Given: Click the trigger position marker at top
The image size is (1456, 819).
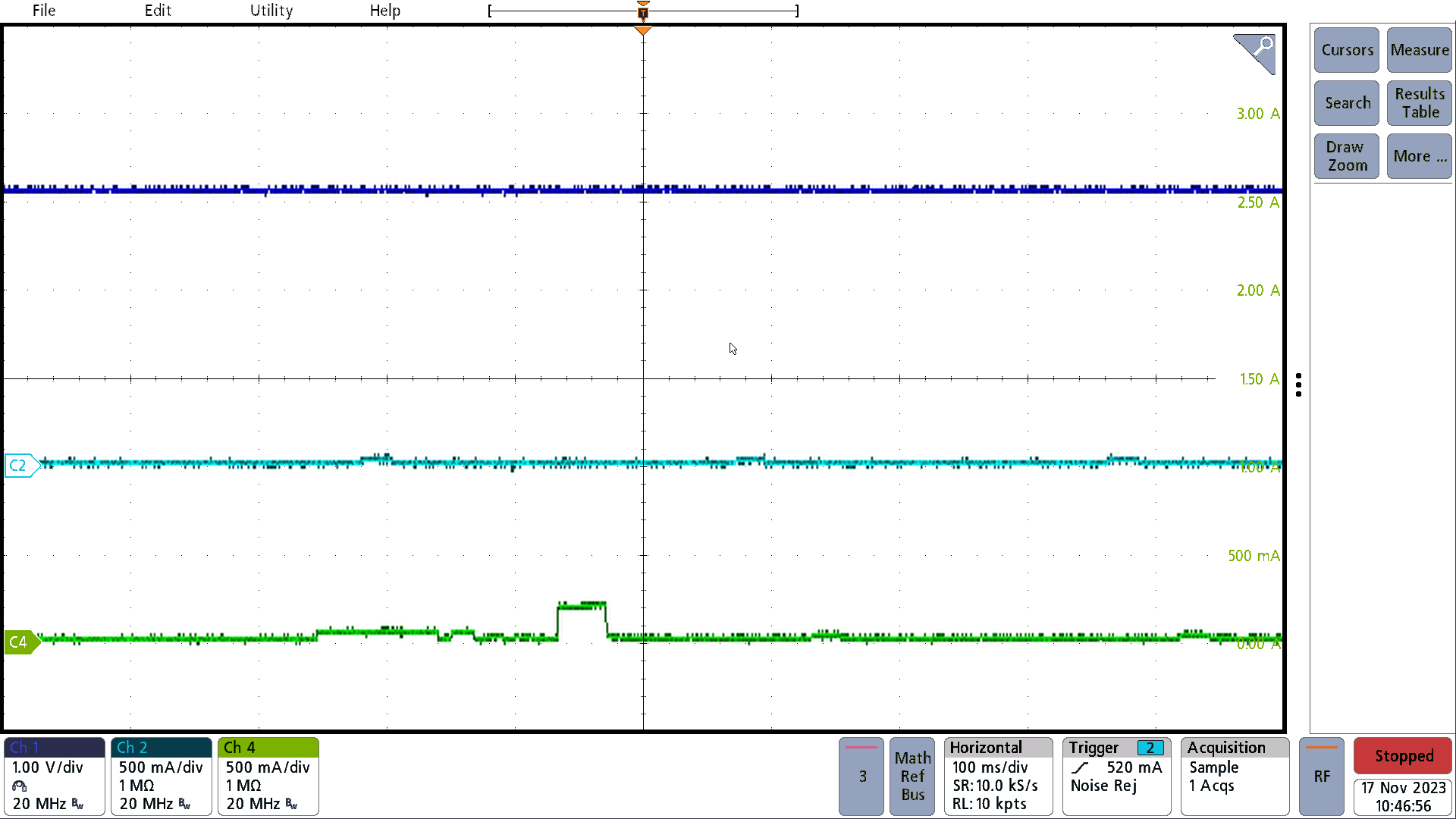Looking at the screenshot, I should [643, 12].
